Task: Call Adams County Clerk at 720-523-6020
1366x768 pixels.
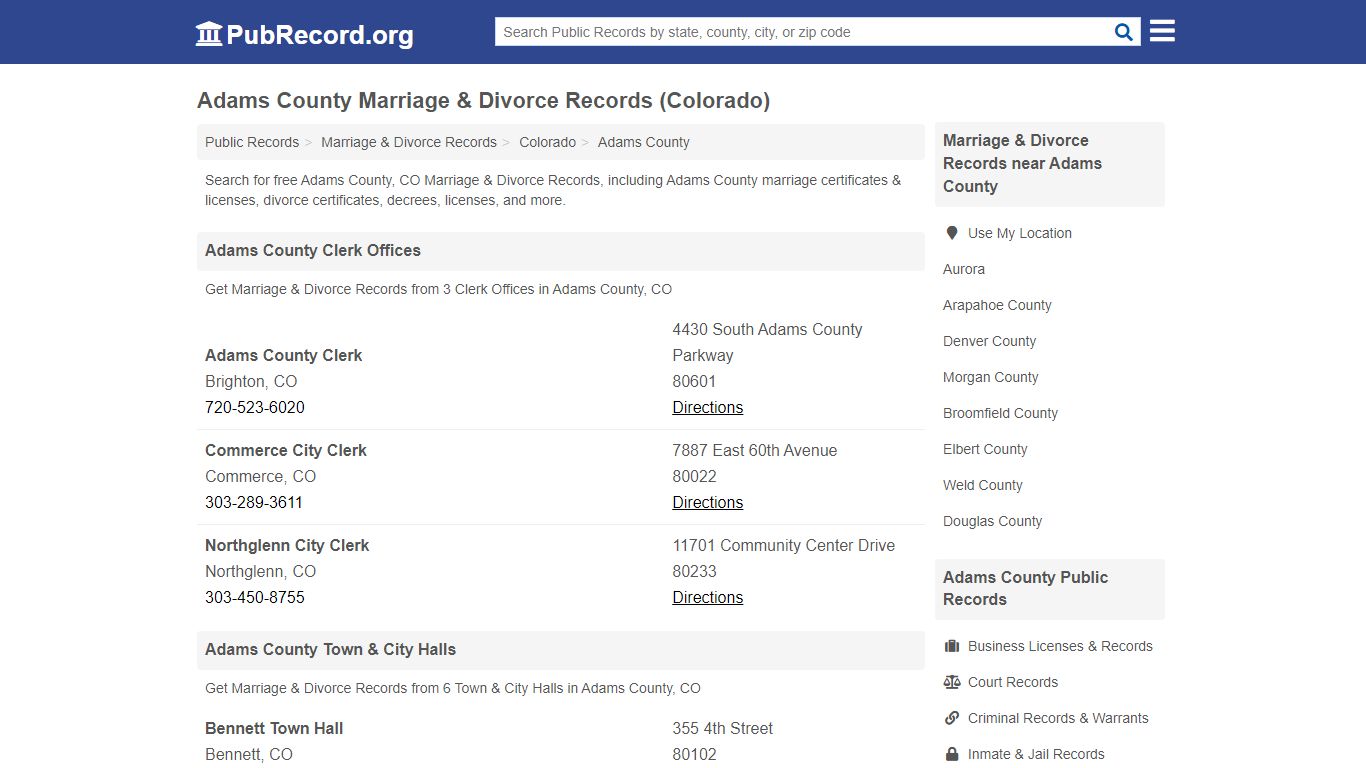Action: pos(255,407)
